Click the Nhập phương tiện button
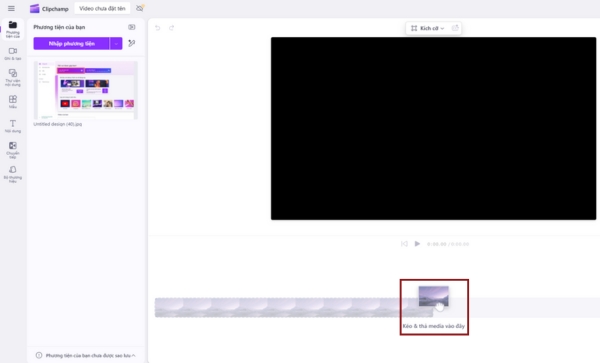 pos(71,44)
